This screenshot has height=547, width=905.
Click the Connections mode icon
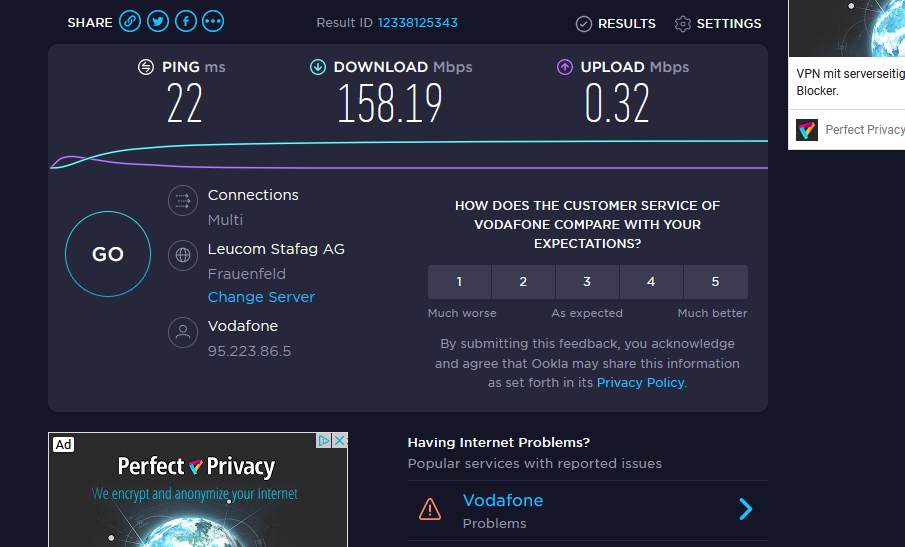(x=183, y=200)
